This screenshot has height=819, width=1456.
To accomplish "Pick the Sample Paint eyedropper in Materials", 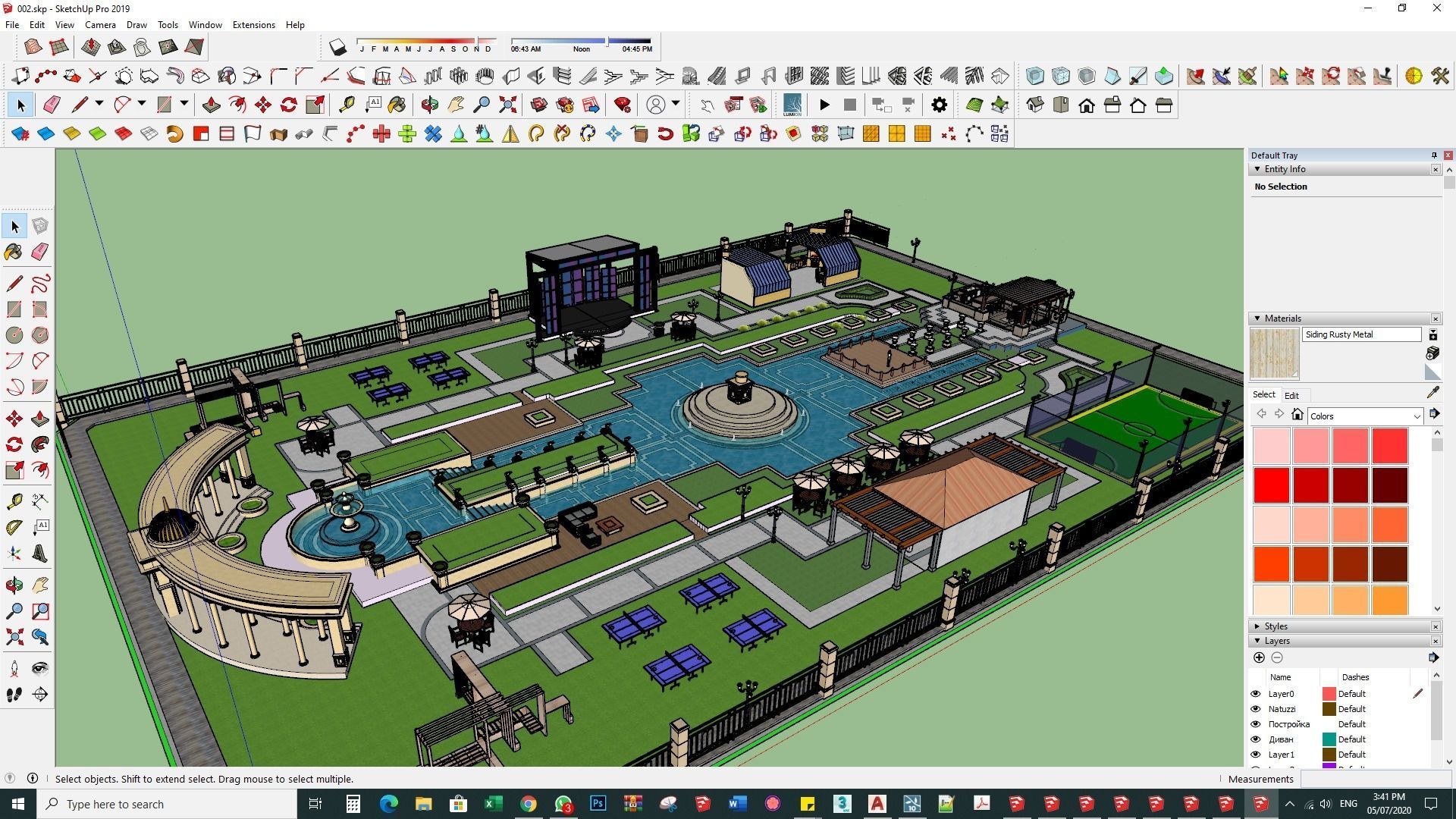I will click(1432, 392).
